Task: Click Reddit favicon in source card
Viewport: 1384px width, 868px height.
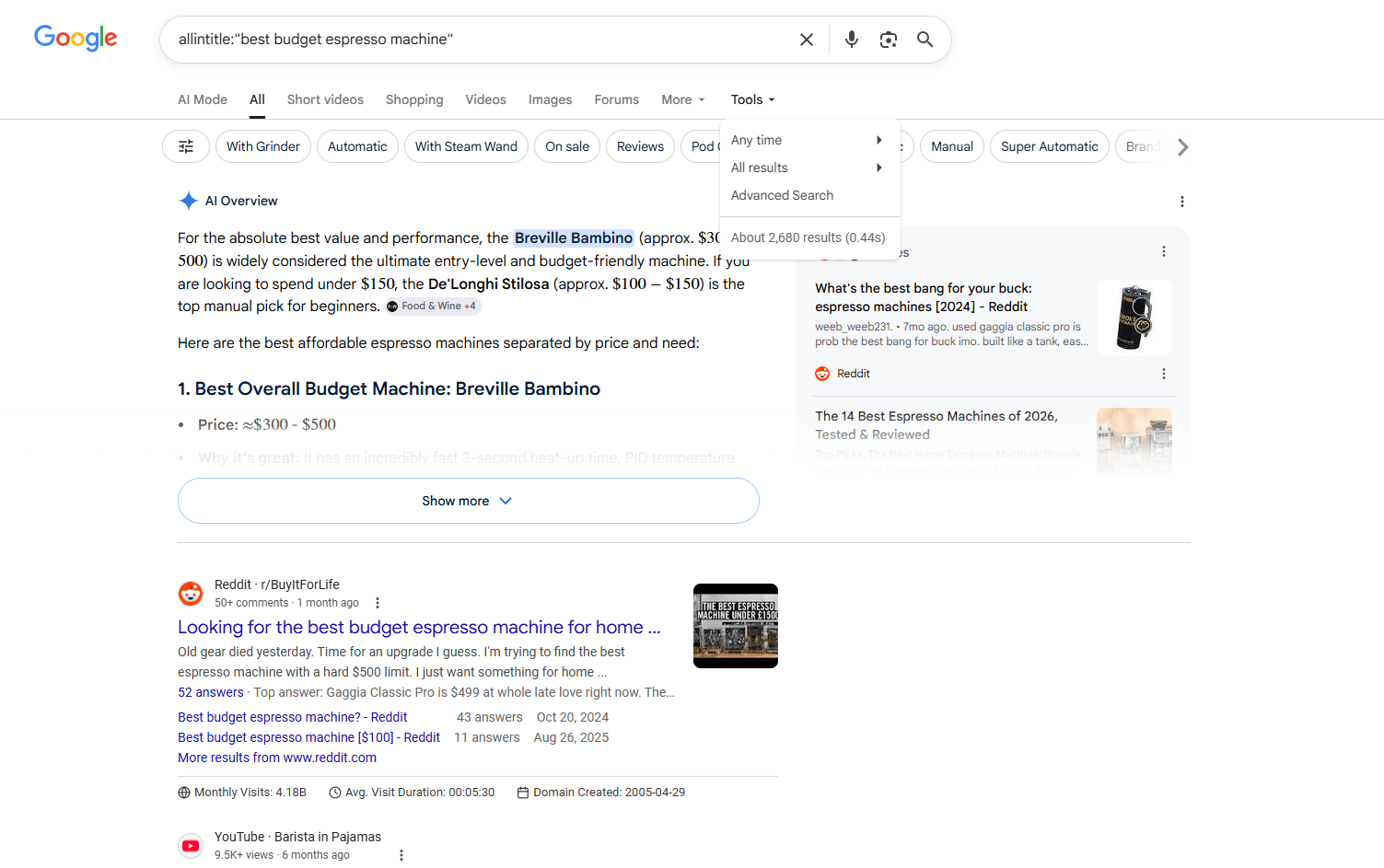Action: pyautogui.click(x=822, y=374)
